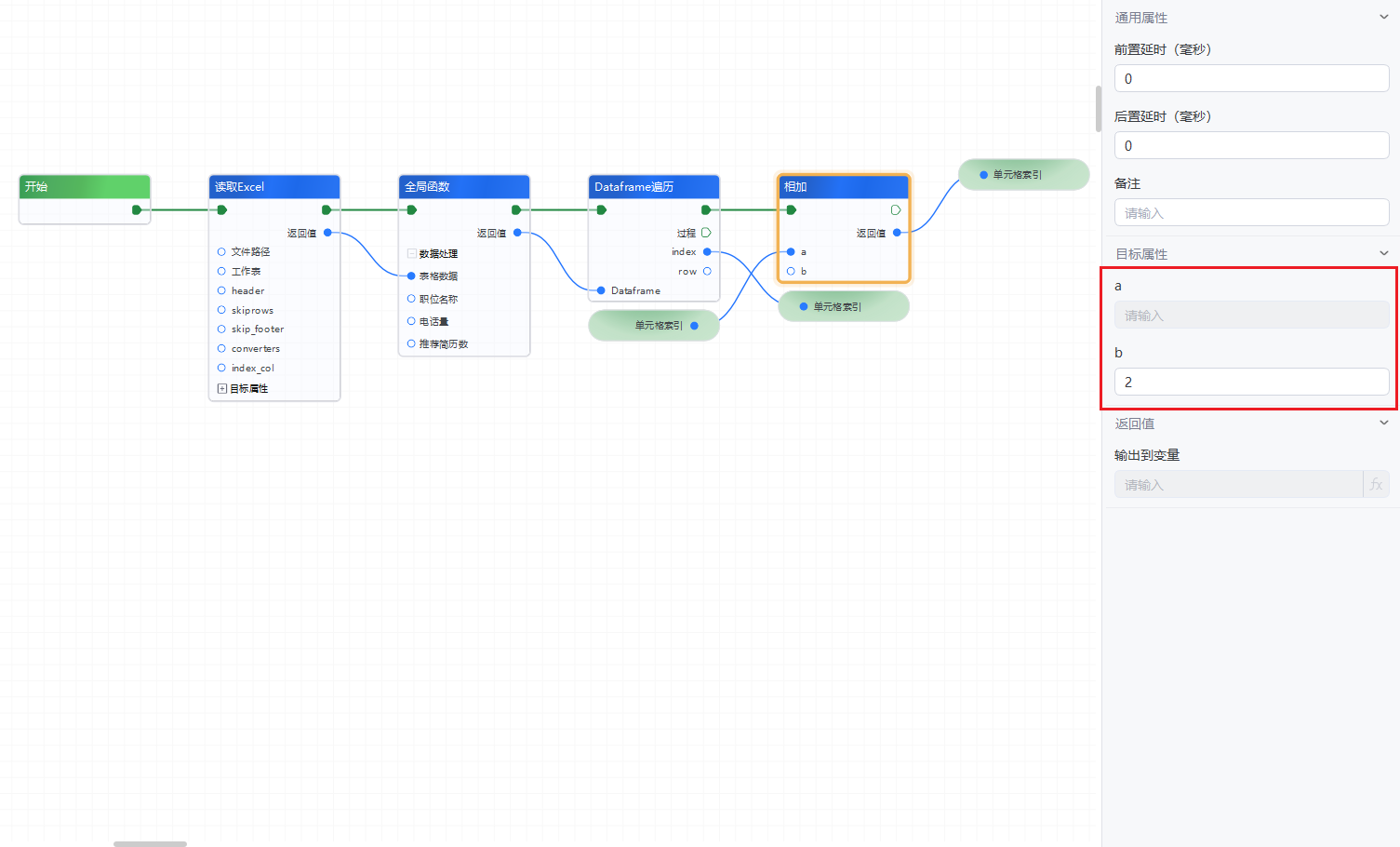Image resolution: width=1400 pixels, height=847 pixels.
Task: Click the fx expression button
Action: click(x=1376, y=484)
